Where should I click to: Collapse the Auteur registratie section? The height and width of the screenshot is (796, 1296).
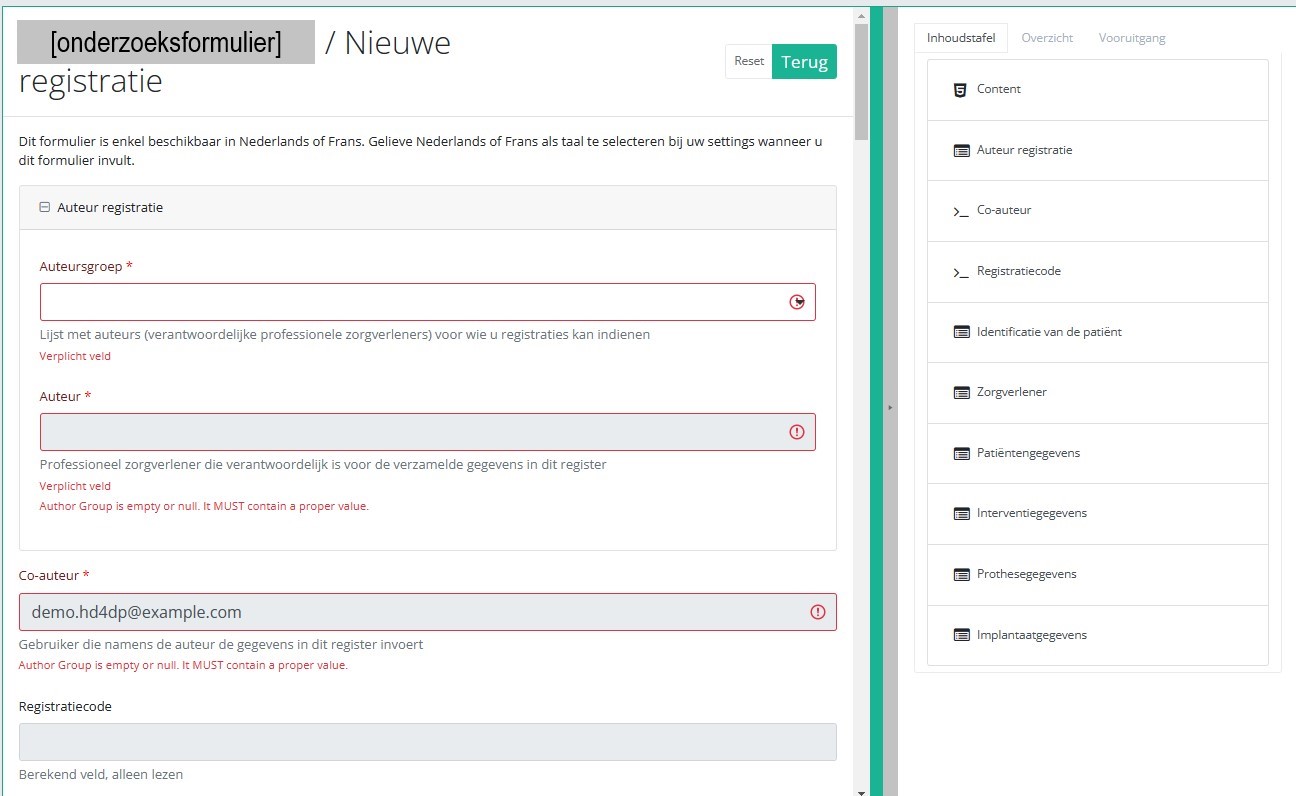pos(44,208)
